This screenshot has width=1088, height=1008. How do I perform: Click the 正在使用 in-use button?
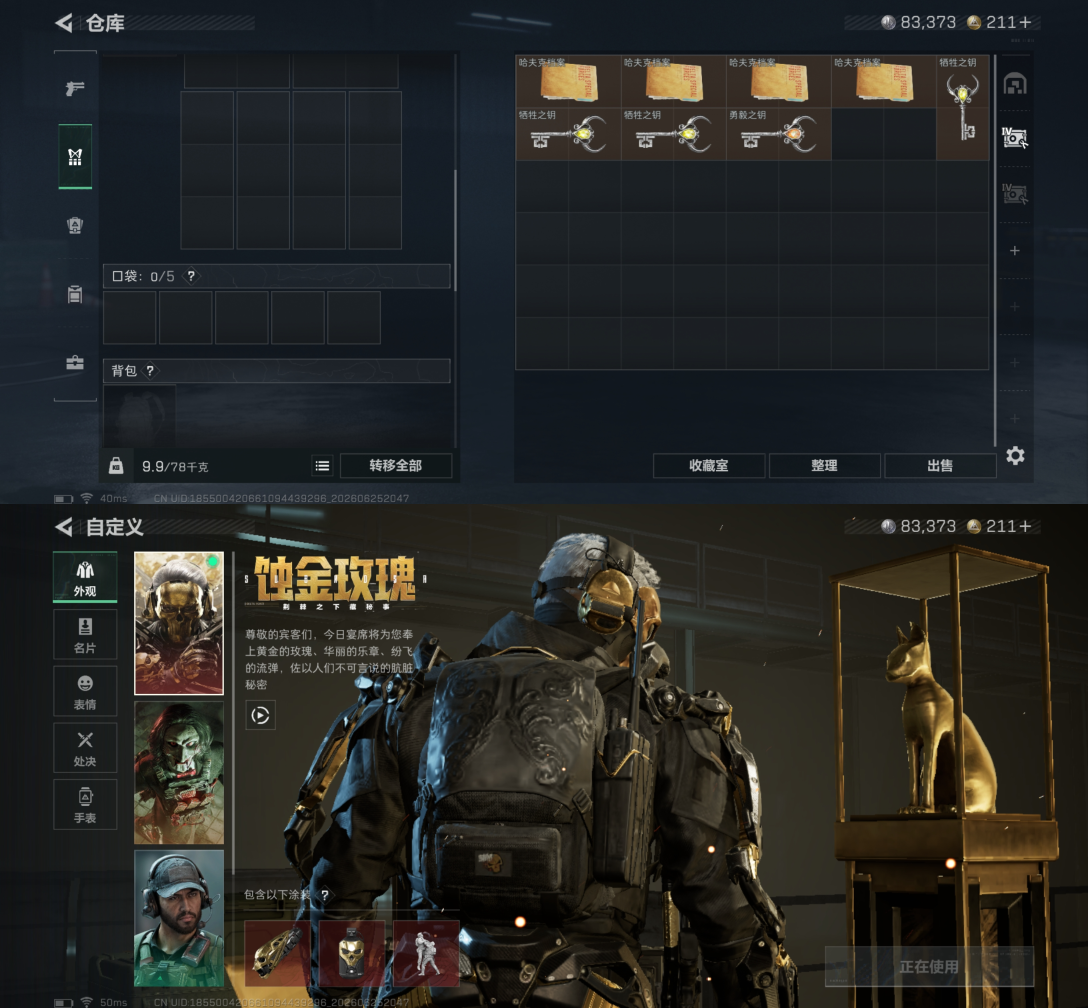(x=929, y=966)
